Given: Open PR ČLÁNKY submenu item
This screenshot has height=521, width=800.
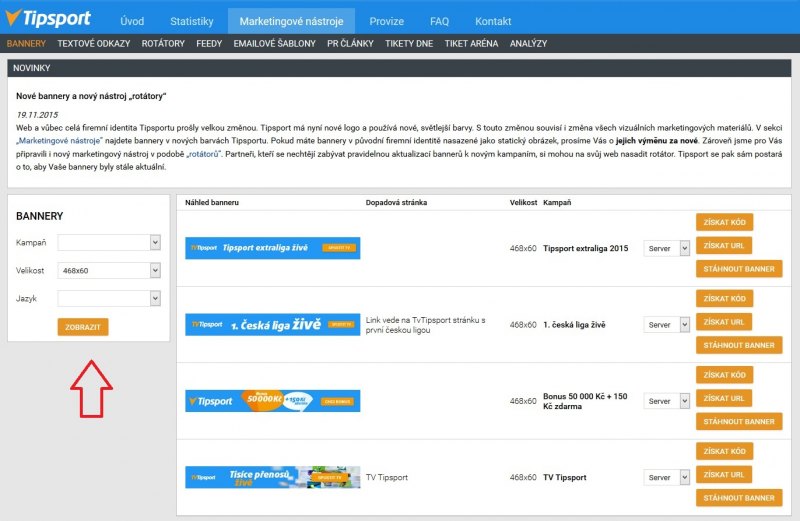Looking at the screenshot, I should tap(351, 44).
